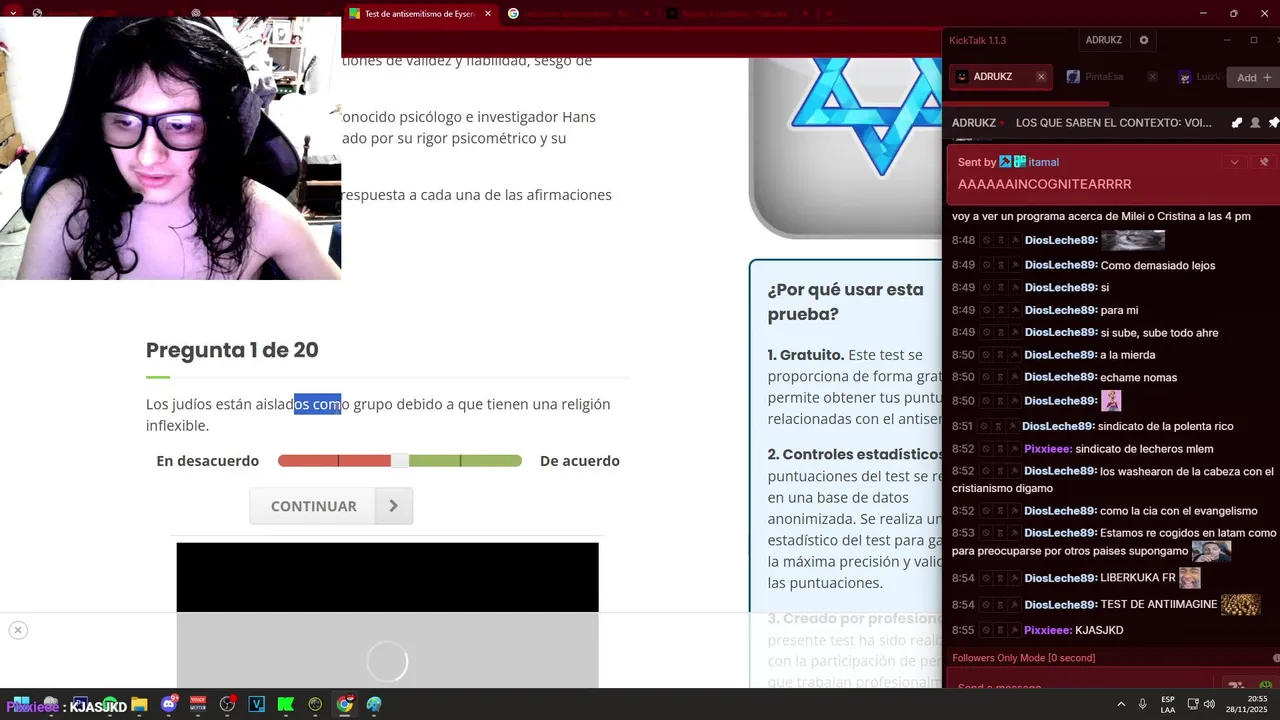Screen dimensions: 1280x720
Task: Open File Explorer from the taskbar
Action: tap(139, 704)
